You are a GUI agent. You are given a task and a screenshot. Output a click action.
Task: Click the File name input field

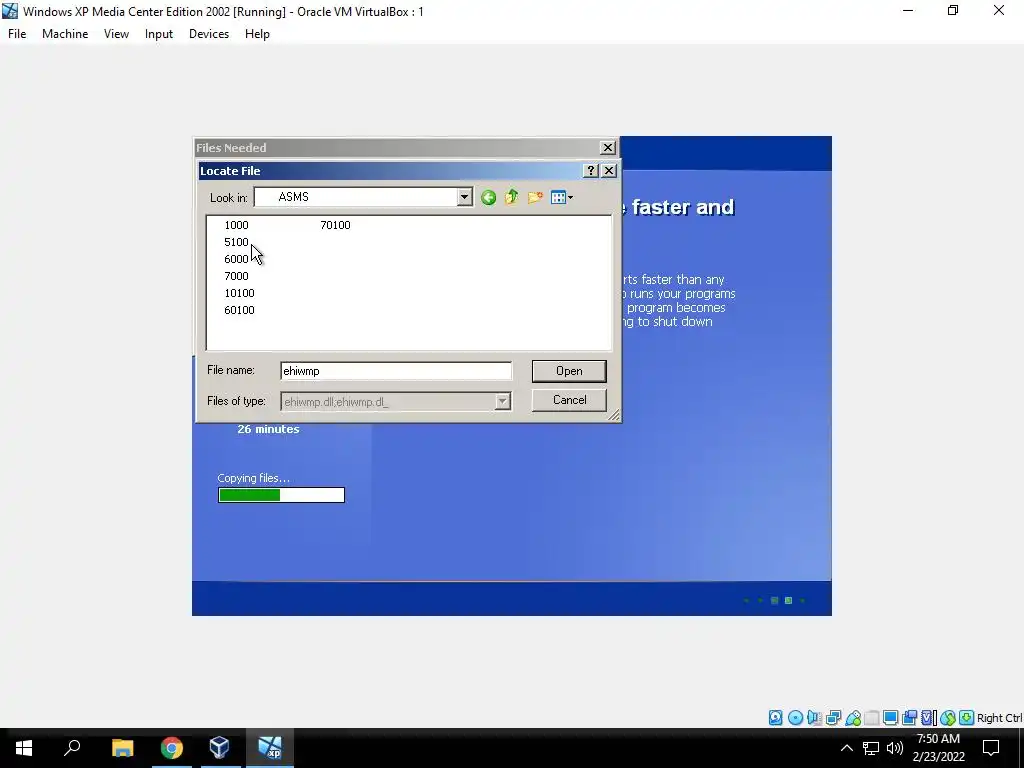[x=396, y=371]
